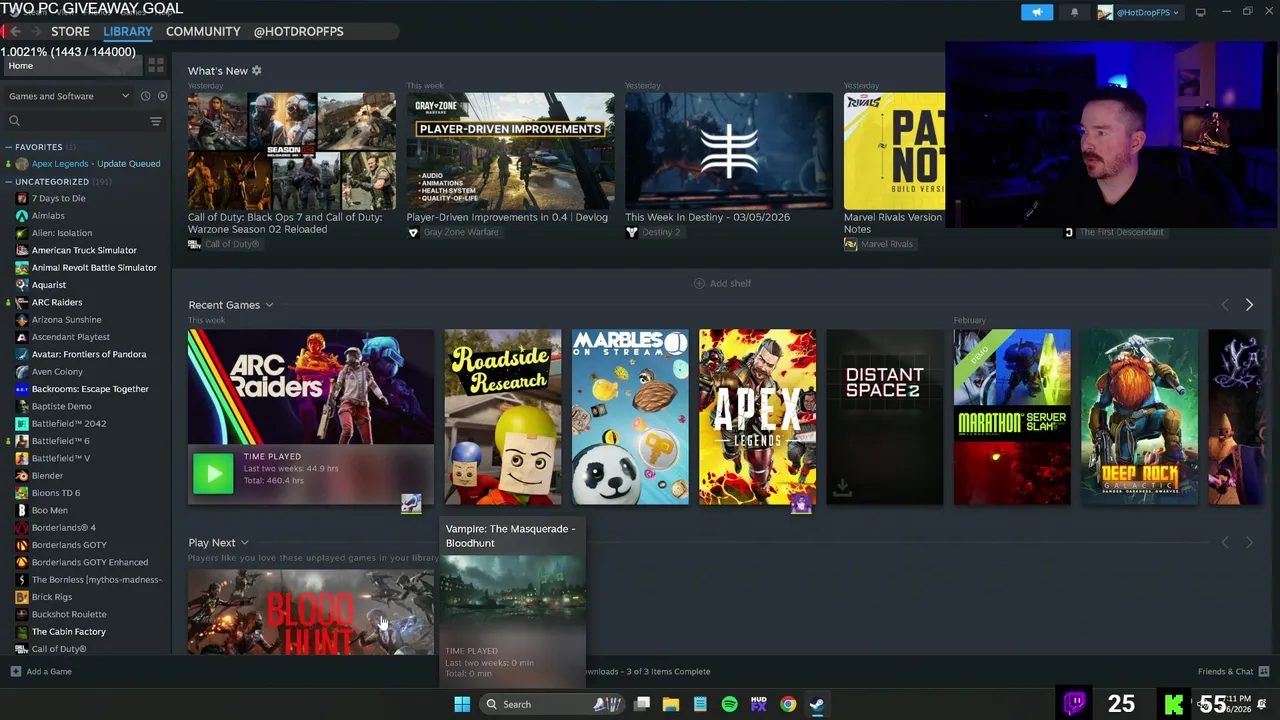Screen dimensions: 1280x720
Task: Click the Borderlands 4 list icon
Action: pyautogui.click(x=22, y=528)
